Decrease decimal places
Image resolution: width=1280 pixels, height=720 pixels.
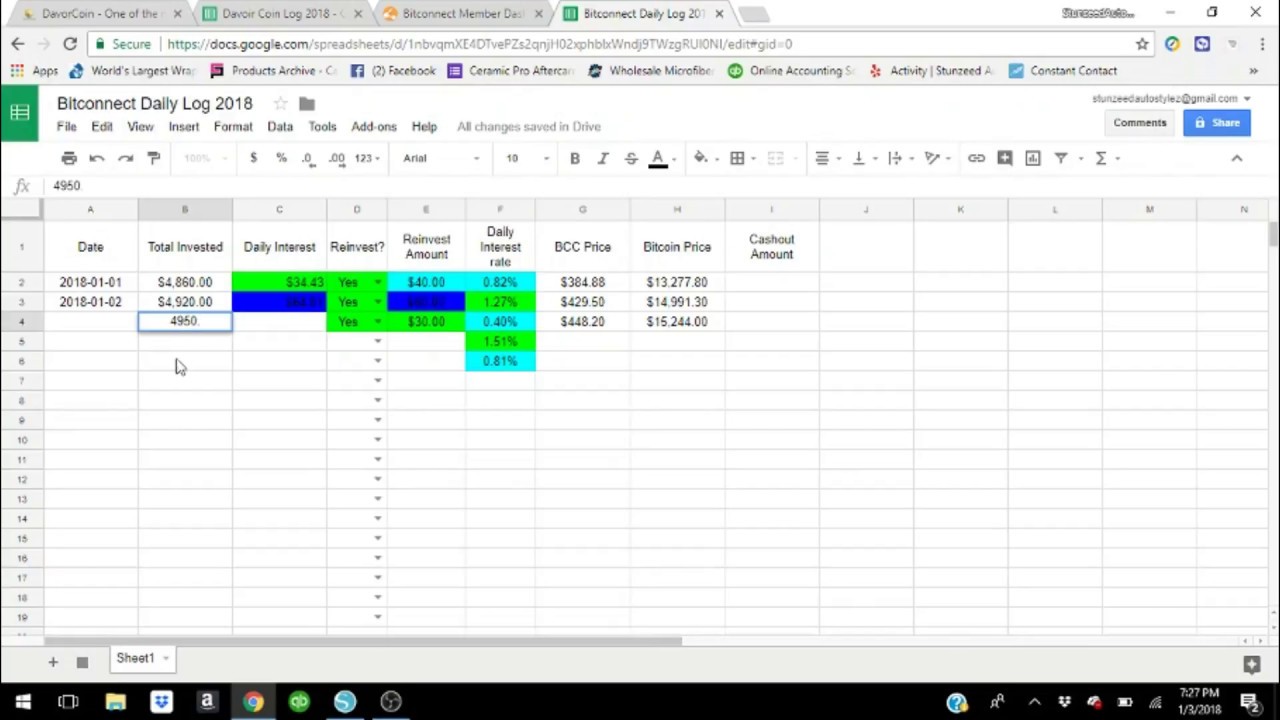click(308, 158)
